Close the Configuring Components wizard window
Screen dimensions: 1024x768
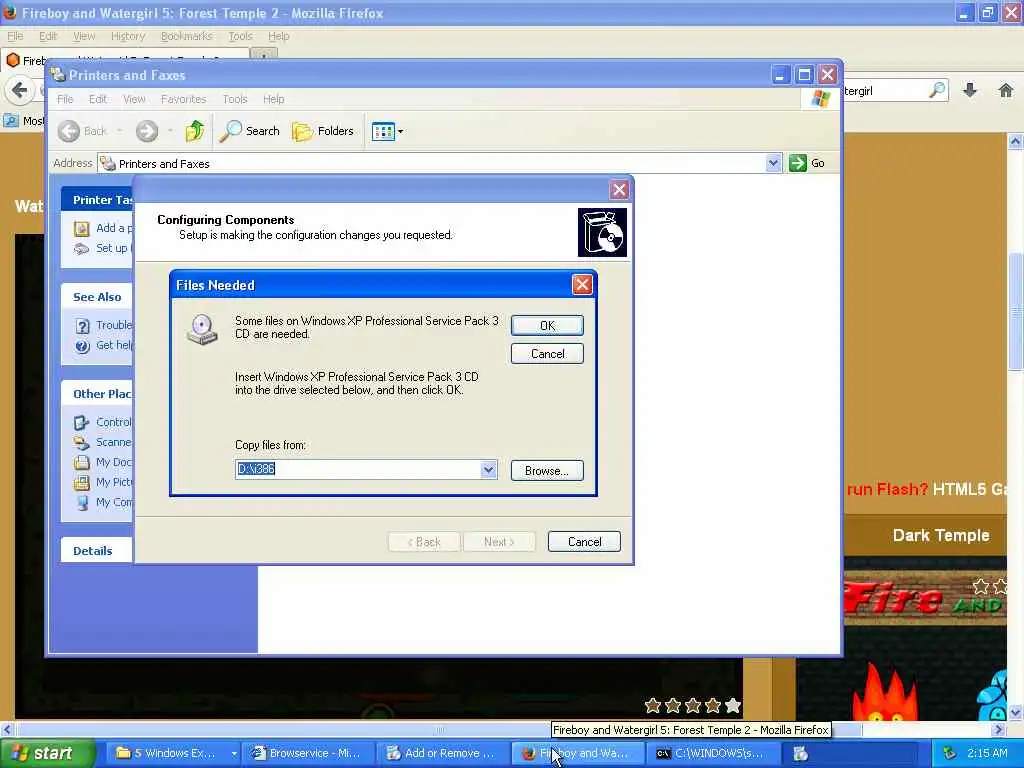[x=619, y=190]
